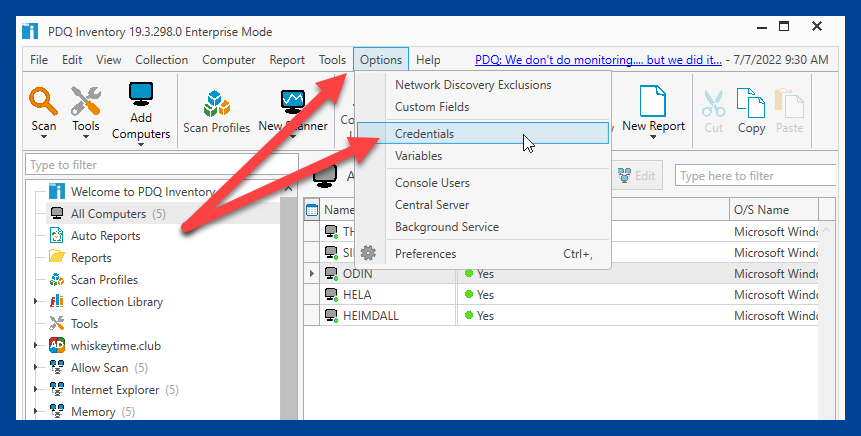Screen dimensions: 861x436
Task: Open the Scan button dropdown arrow
Action: coord(43,137)
